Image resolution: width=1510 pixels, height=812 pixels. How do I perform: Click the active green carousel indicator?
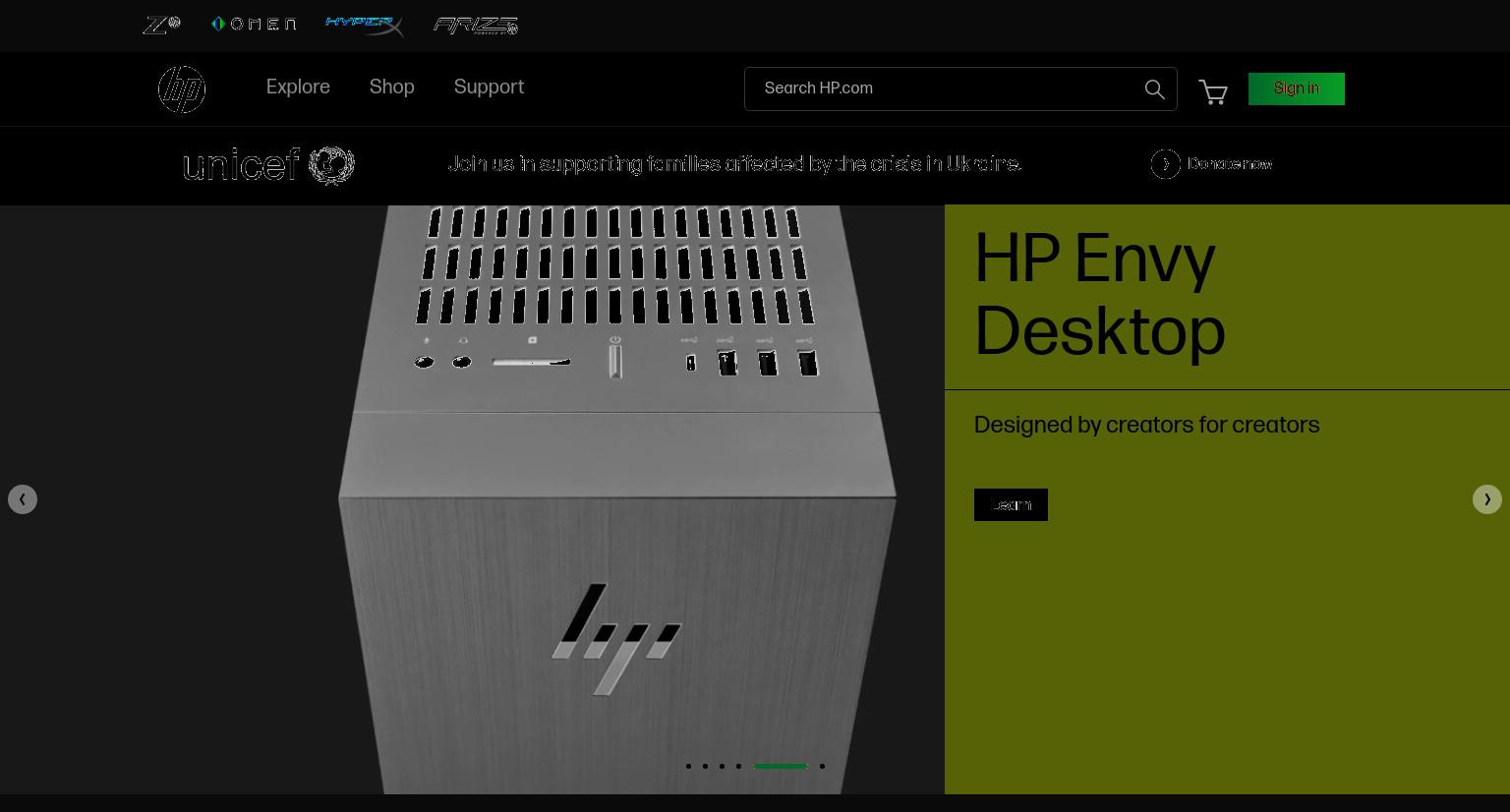[781, 766]
